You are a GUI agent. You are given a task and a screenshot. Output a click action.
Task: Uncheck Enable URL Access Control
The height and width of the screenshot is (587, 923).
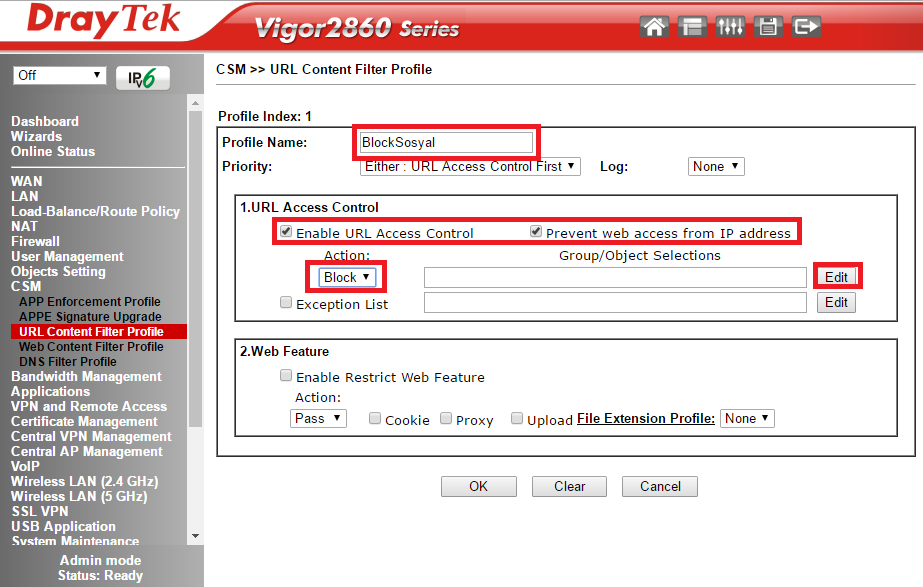click(x=287, y=233)
